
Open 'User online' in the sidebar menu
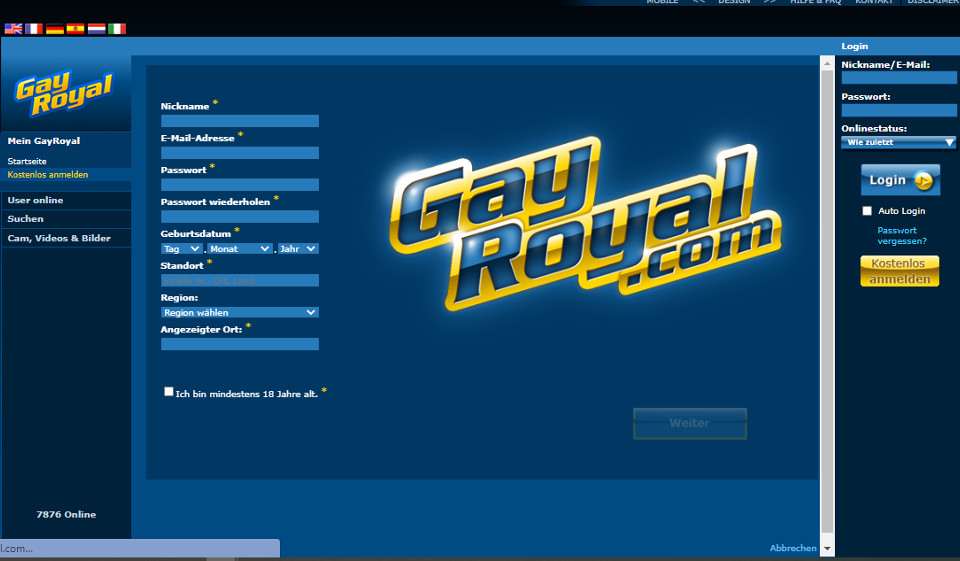(35, 200)
